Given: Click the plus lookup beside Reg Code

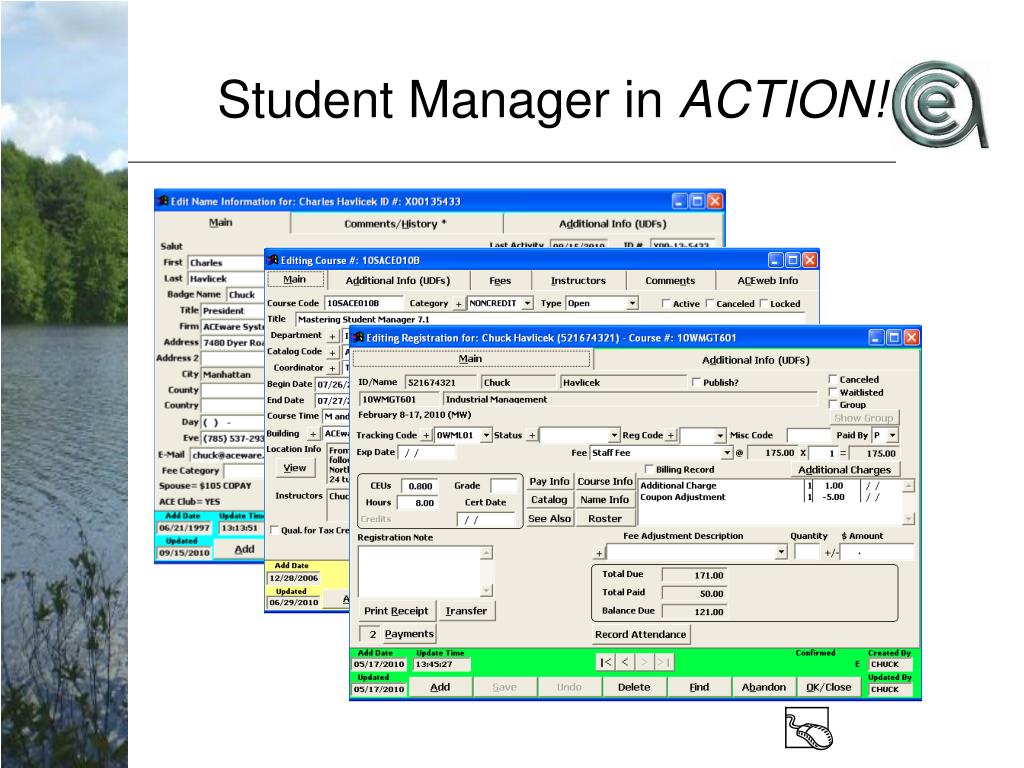Looking at the screenshot, I should [x=671, y=436].
